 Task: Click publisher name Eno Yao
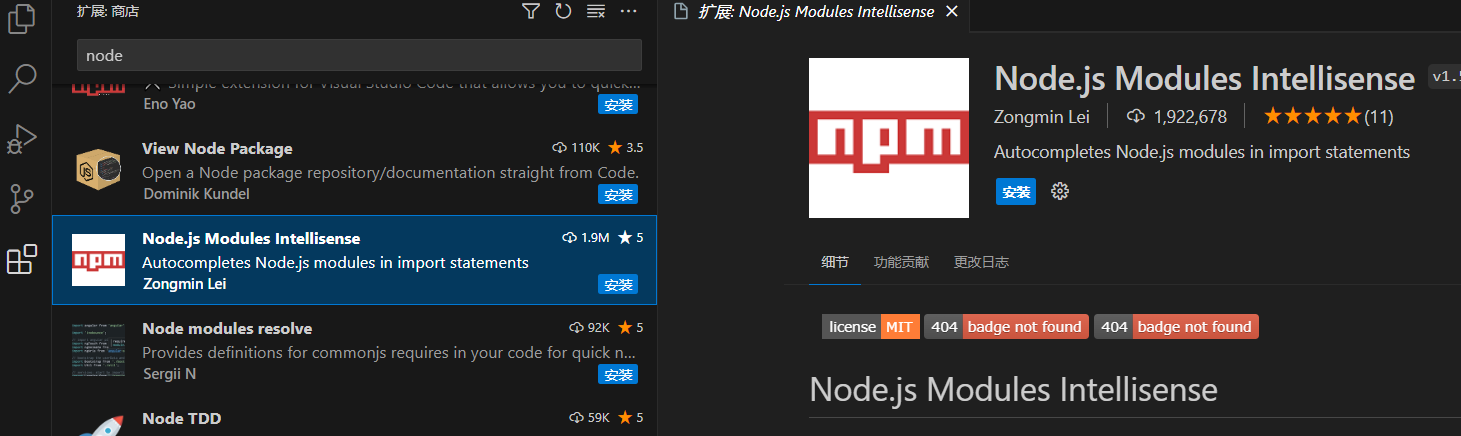(x=169, y=103)
